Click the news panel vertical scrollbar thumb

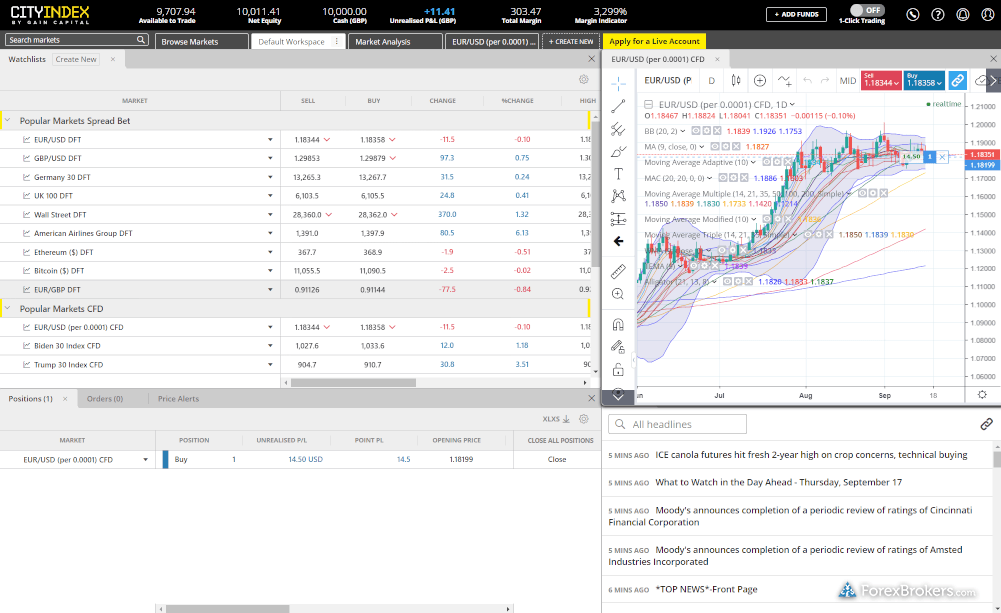pyautogui.click(x=997, y=458)
